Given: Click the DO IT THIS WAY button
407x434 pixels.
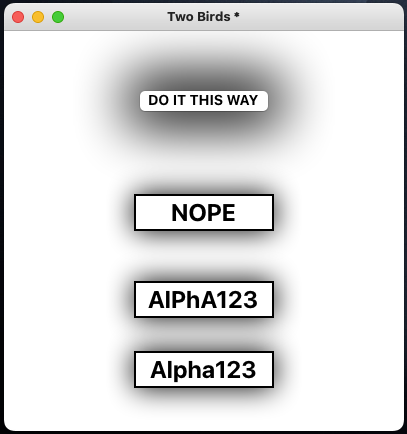Looking at the screenshot, I should pyautogui.click(x=204, y=101).
